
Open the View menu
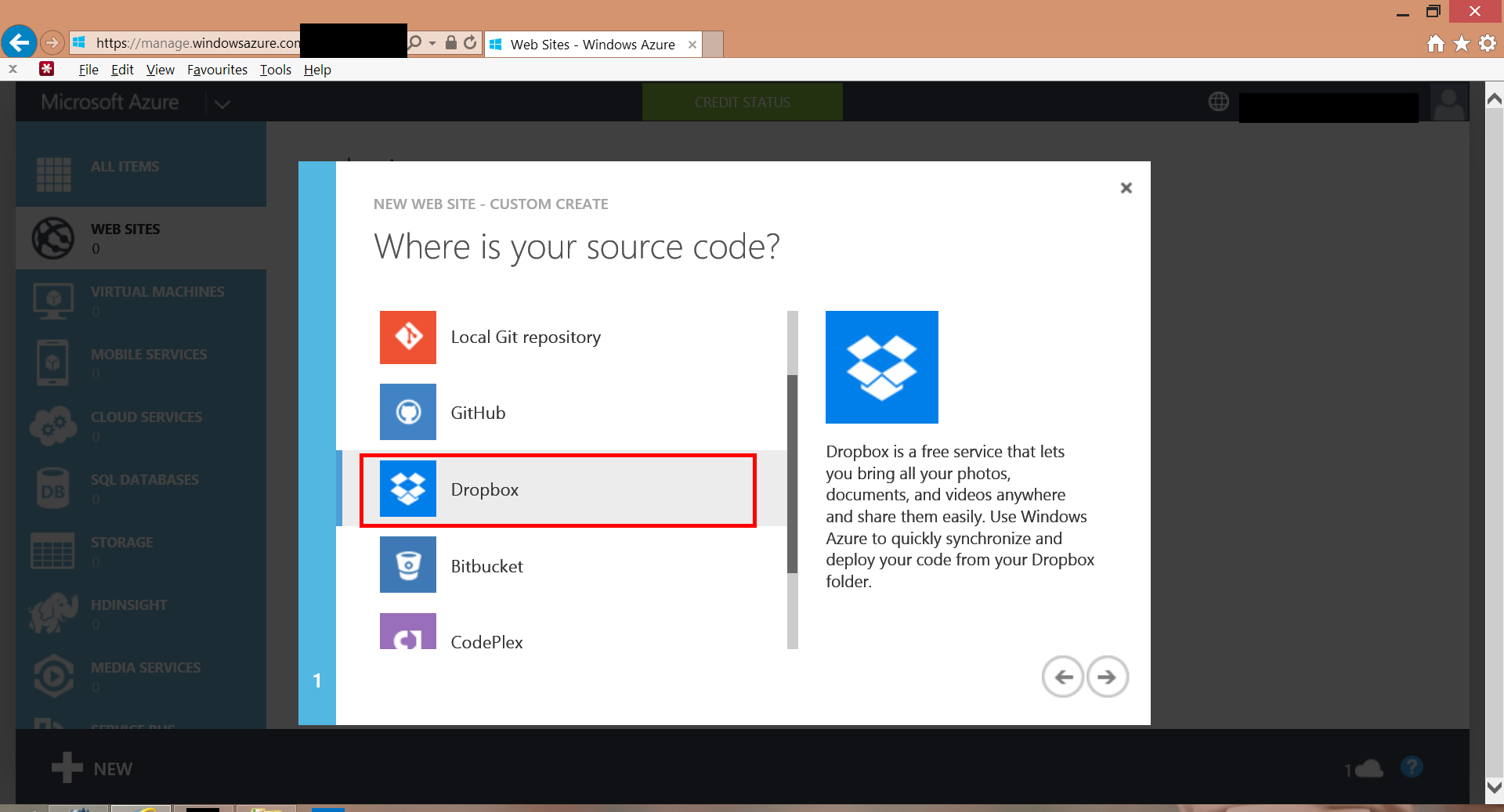coord(161,70)
